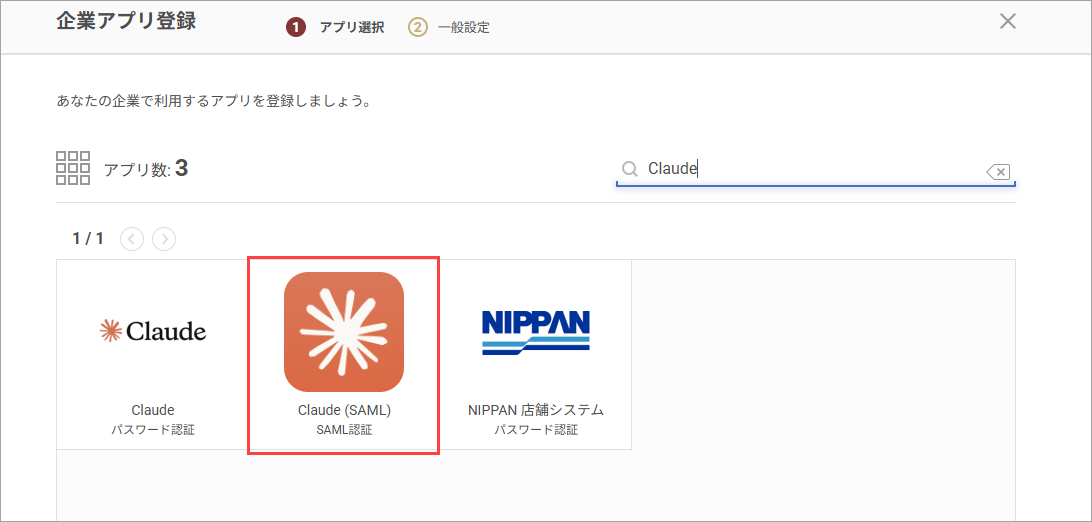The width and height of the screenshot is (1092, 522).
Task: Choose the Claude (SAML) app tile
Action: 344,354
